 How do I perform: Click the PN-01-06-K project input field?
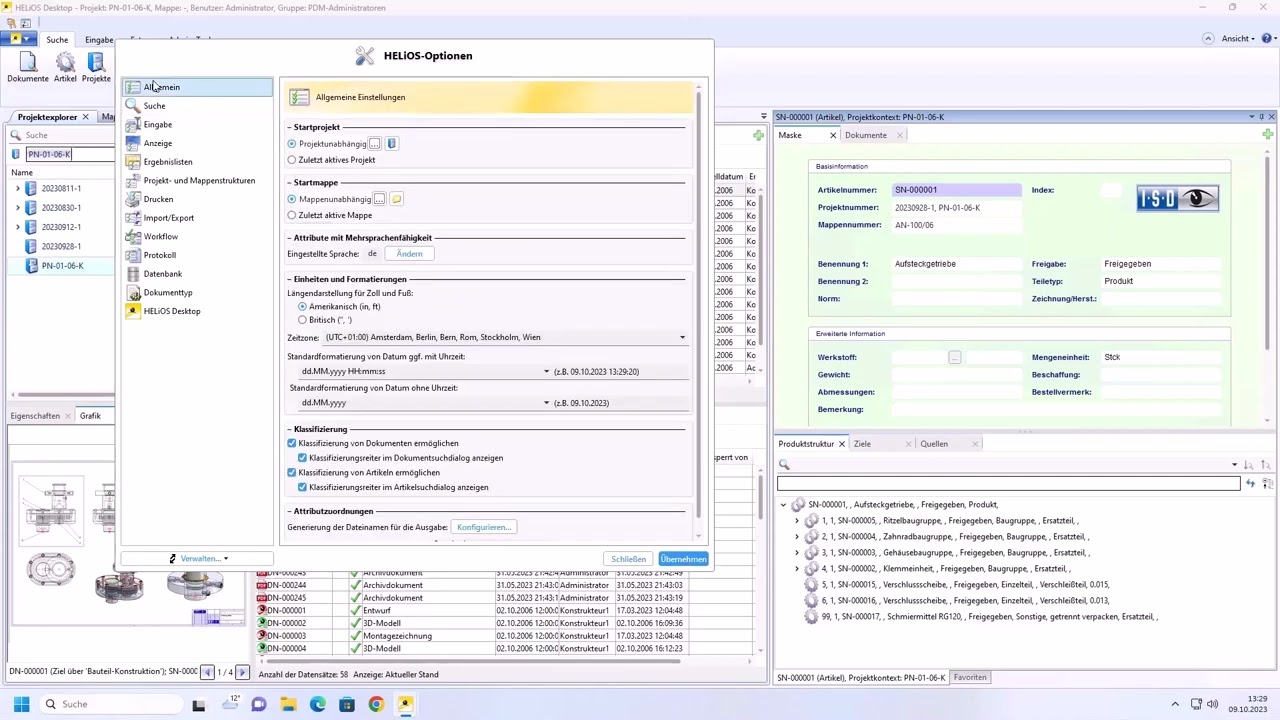pos(68,154)
